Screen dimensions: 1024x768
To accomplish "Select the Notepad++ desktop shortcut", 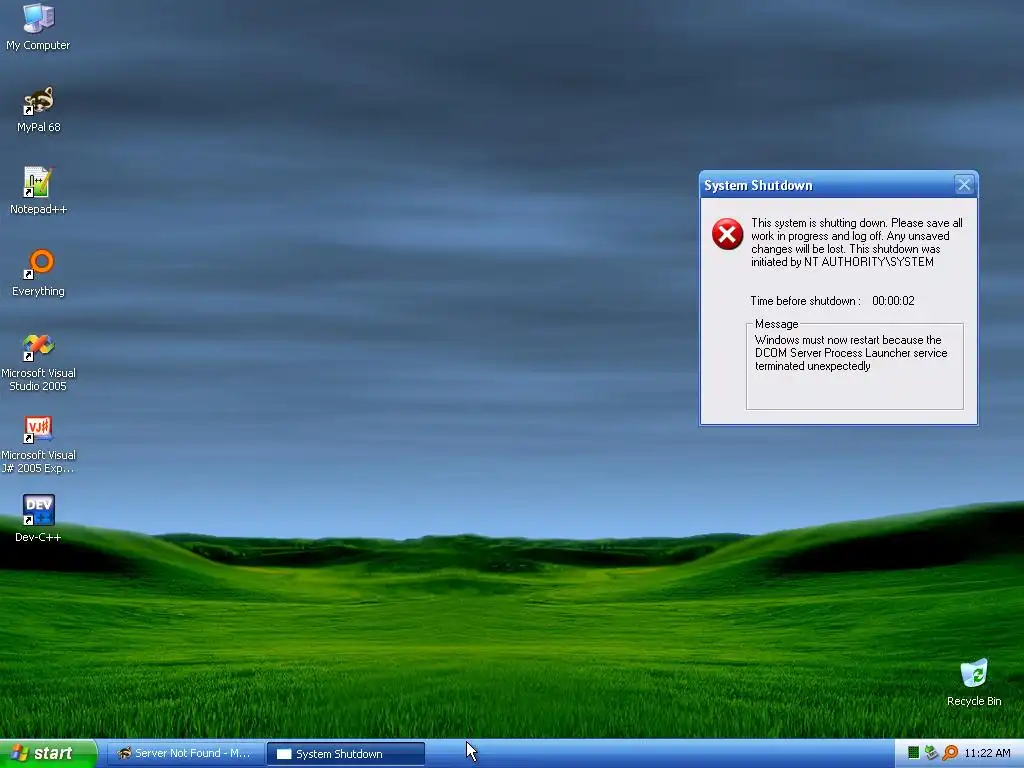I will coord(38,191).
